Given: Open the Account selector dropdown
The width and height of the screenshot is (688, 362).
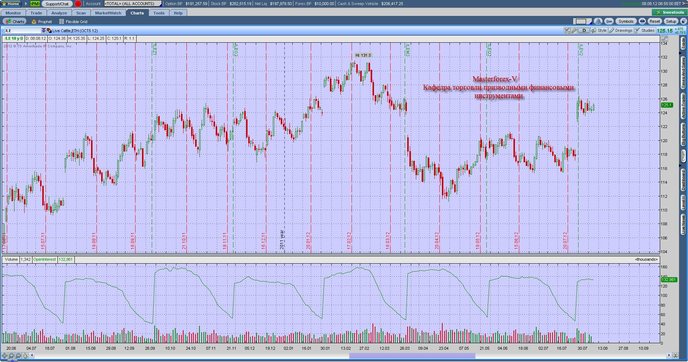Looking at the screenshot, I should (133, 4).
